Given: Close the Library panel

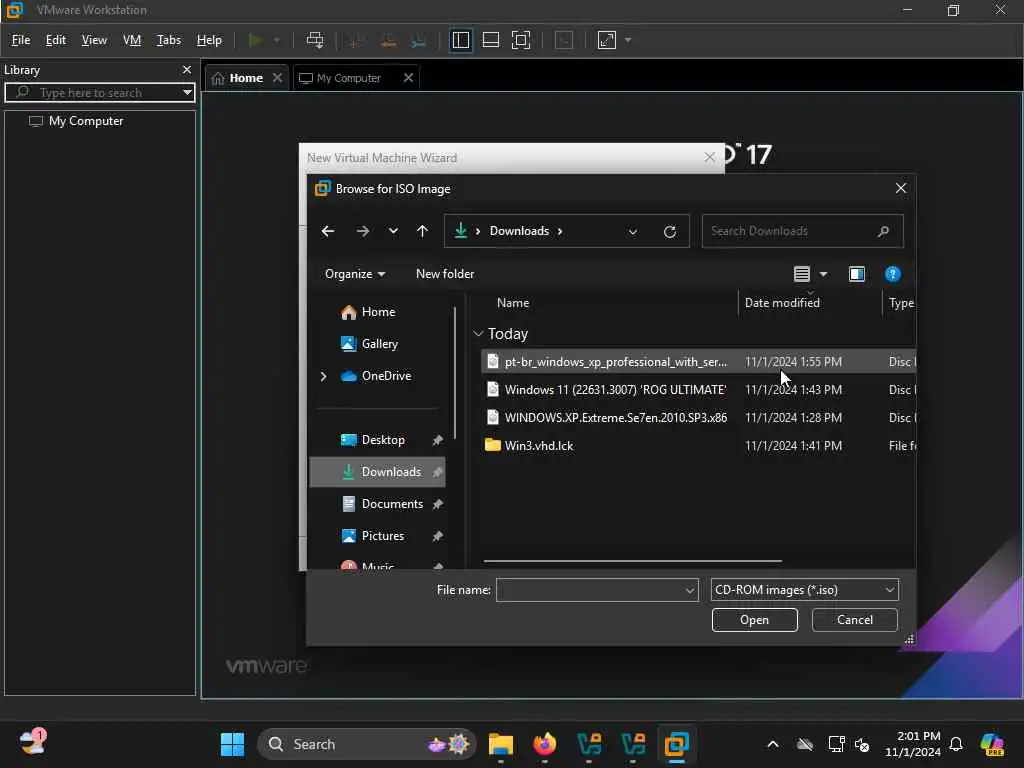Looking at the screenshot, I should pos(187,70).
